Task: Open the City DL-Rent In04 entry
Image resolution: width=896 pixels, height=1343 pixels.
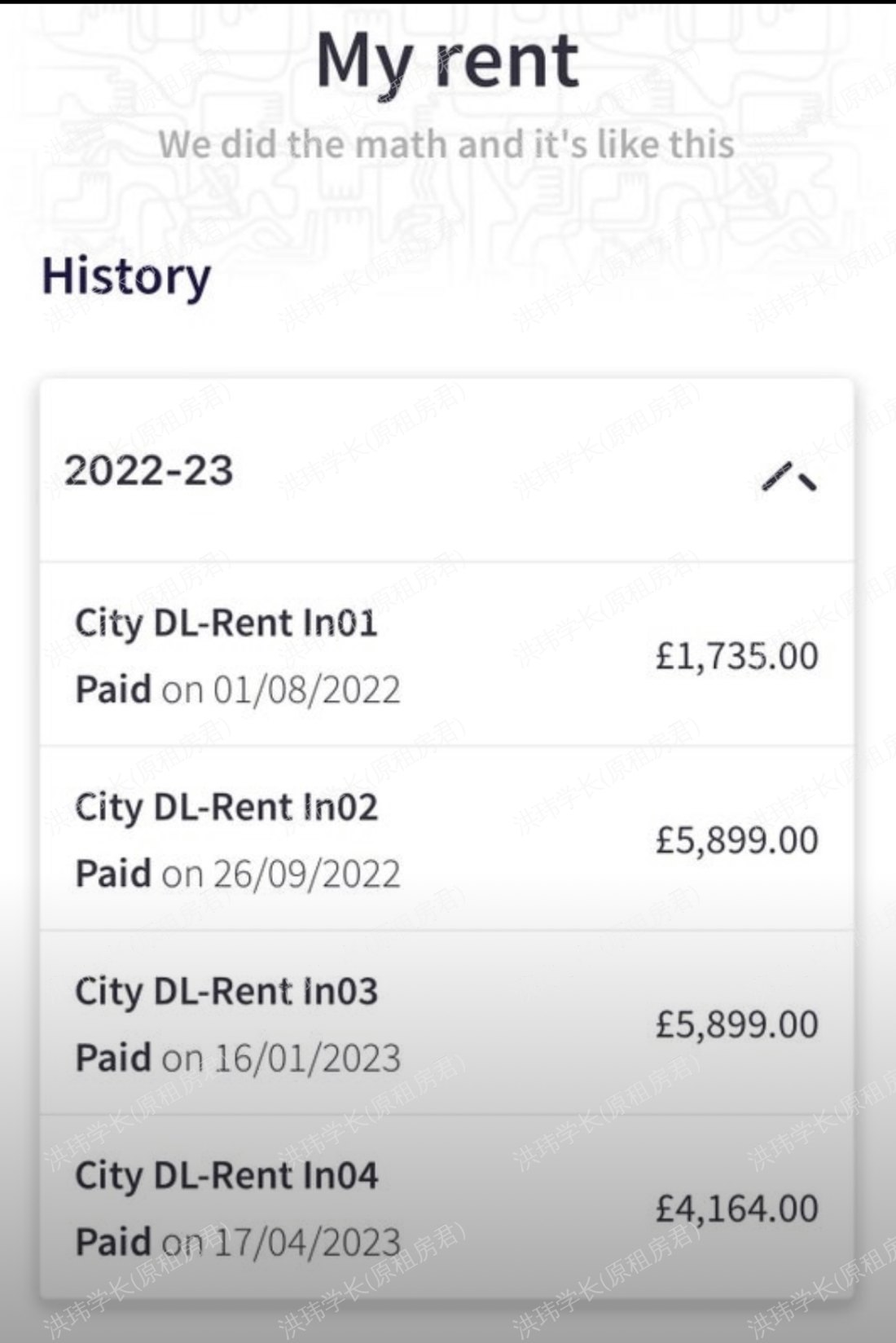Action: tap(226, 1176)
